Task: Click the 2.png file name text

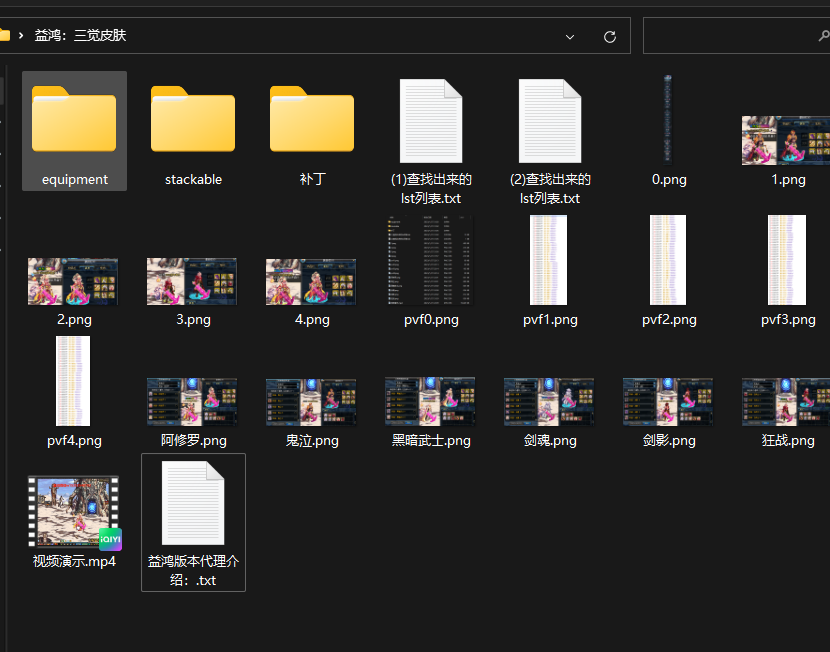Action: click(74, 320)
